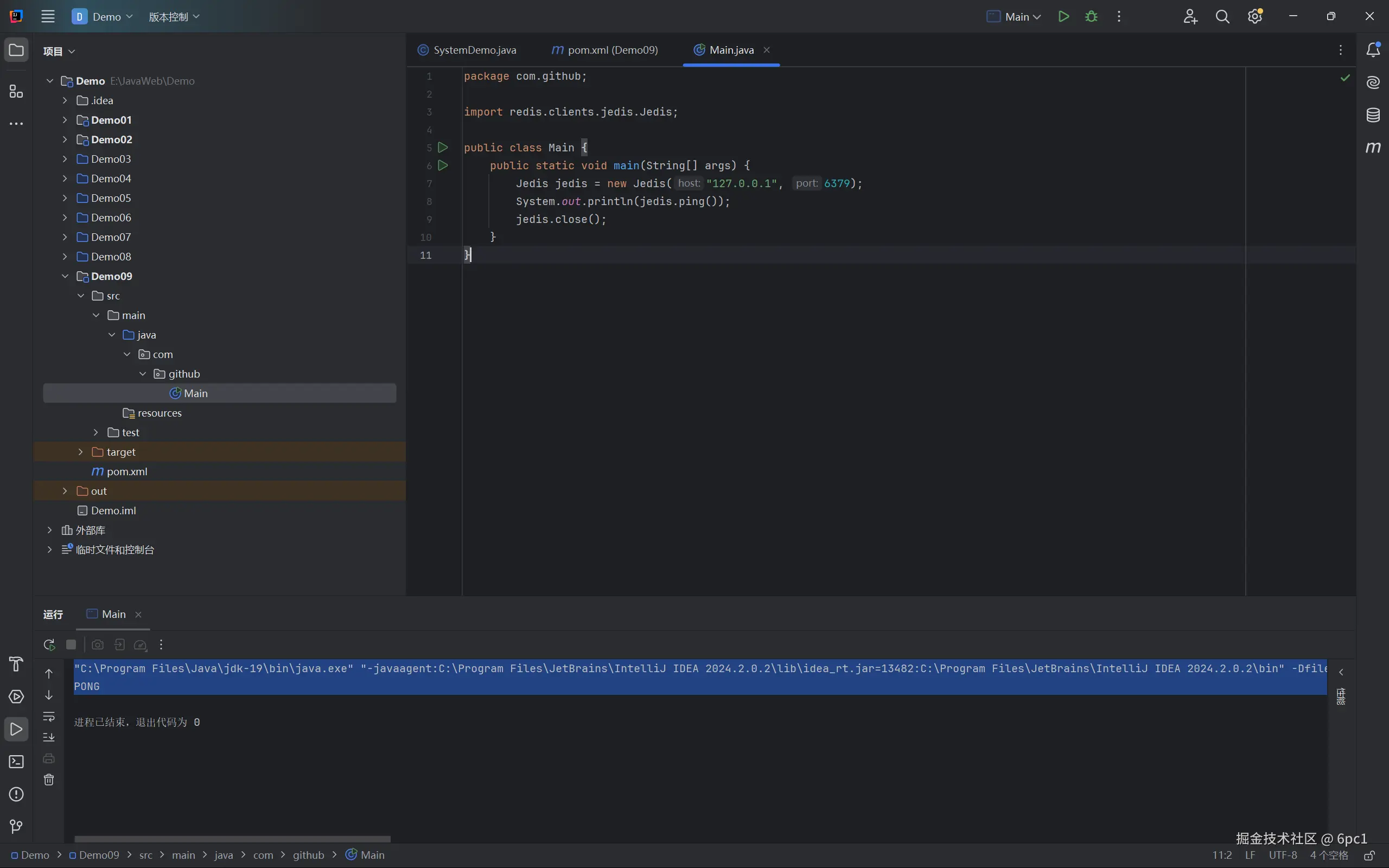Open the Git version control tool window

[x=16, y=827]
